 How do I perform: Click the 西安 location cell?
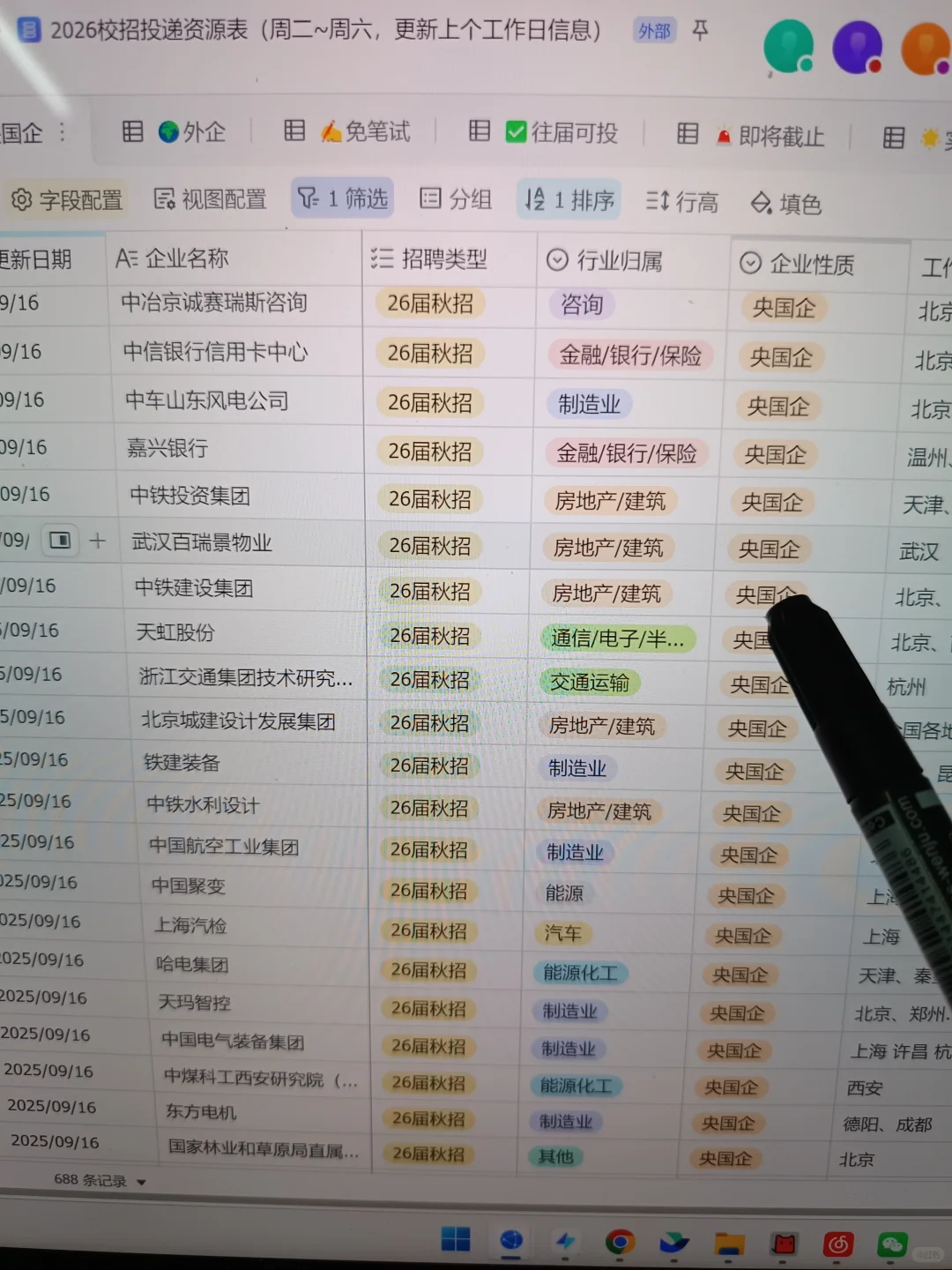pyautogui.click(x=864, y=1088)
